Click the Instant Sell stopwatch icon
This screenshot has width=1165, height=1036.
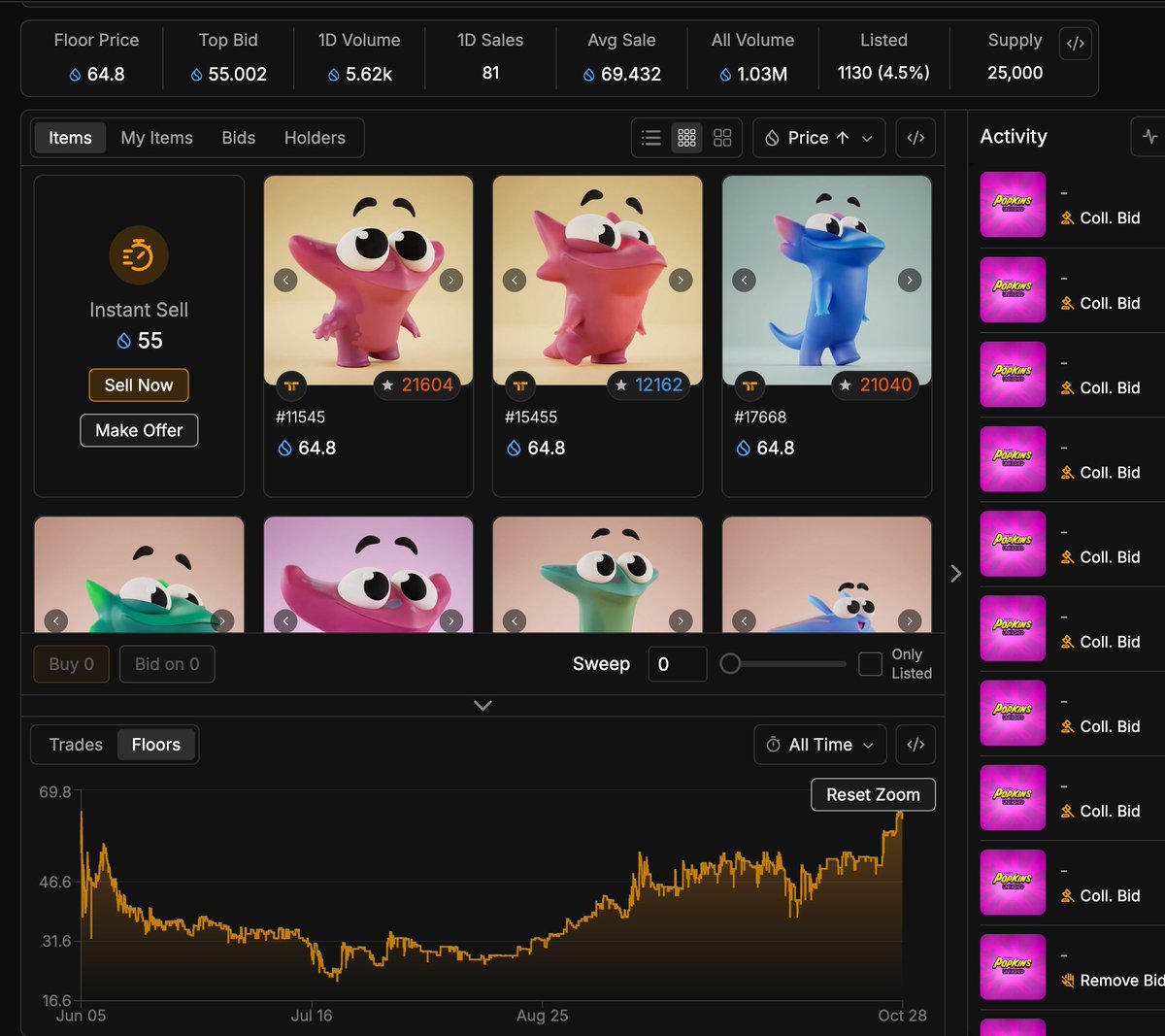(138, 255)
